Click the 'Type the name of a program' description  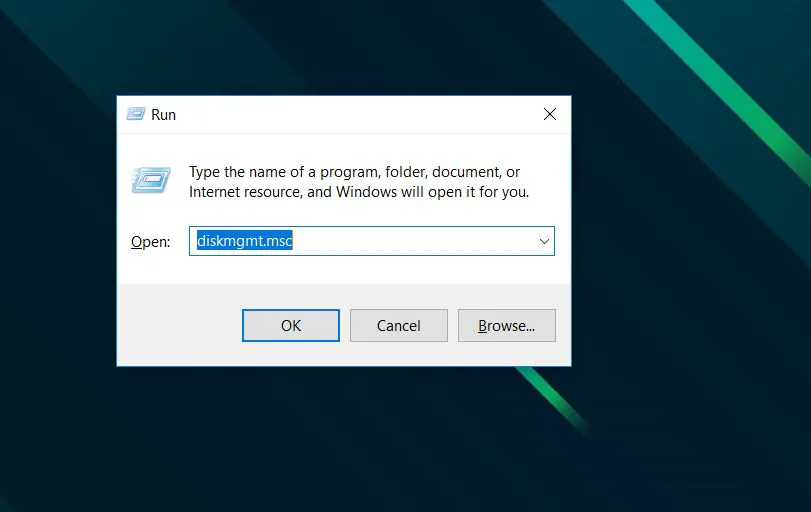click(x=359, y=182)
